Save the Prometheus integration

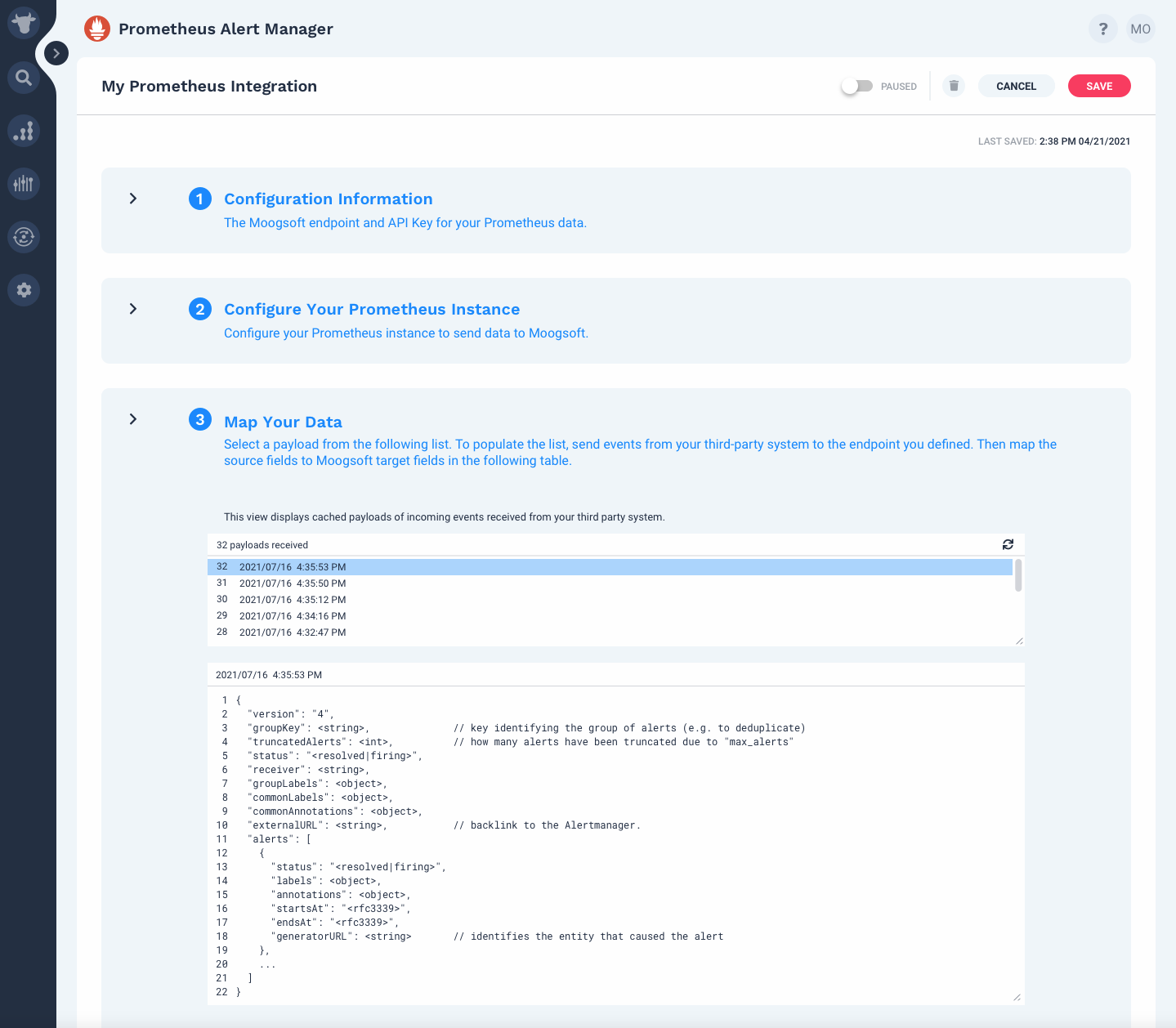(x=1099, y=86)
